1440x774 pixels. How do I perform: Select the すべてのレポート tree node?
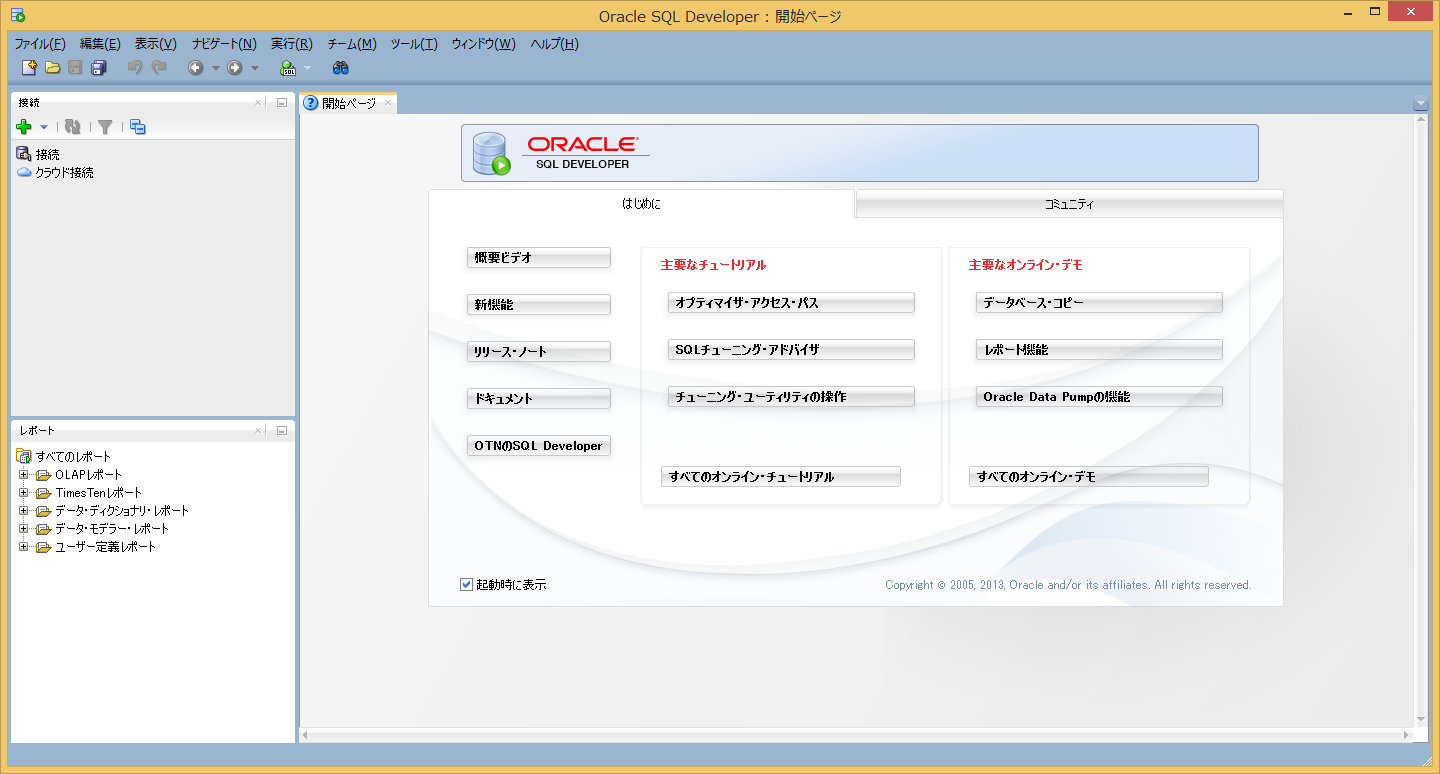tap(73, 456)
